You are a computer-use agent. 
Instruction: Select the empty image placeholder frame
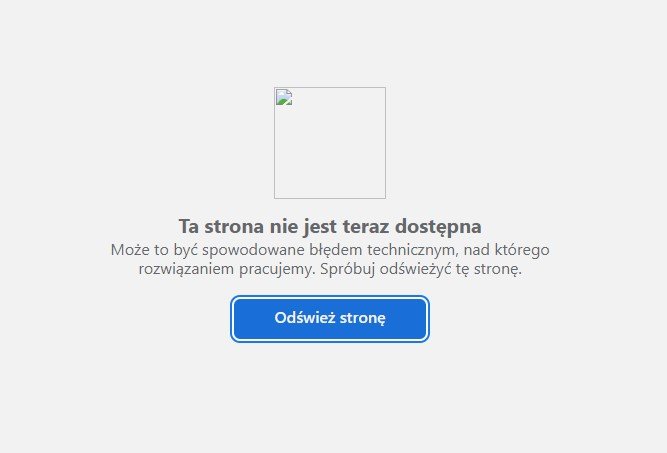pyautogui.click(x=330, y=143)
